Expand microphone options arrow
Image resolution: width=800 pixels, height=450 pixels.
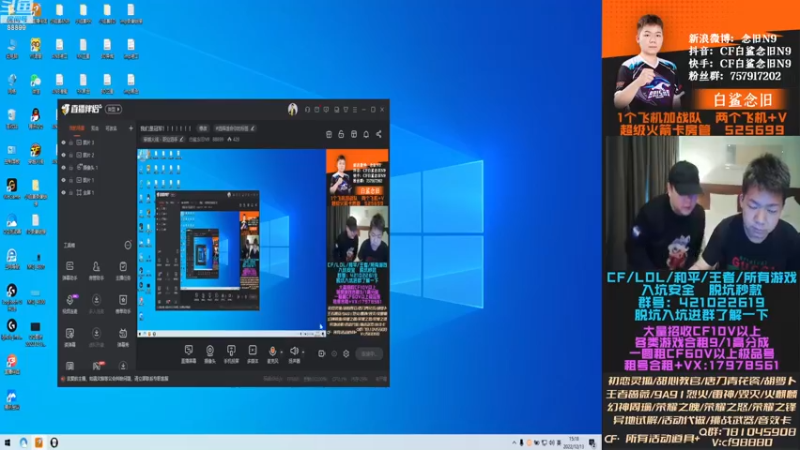(x=281, y=352)
